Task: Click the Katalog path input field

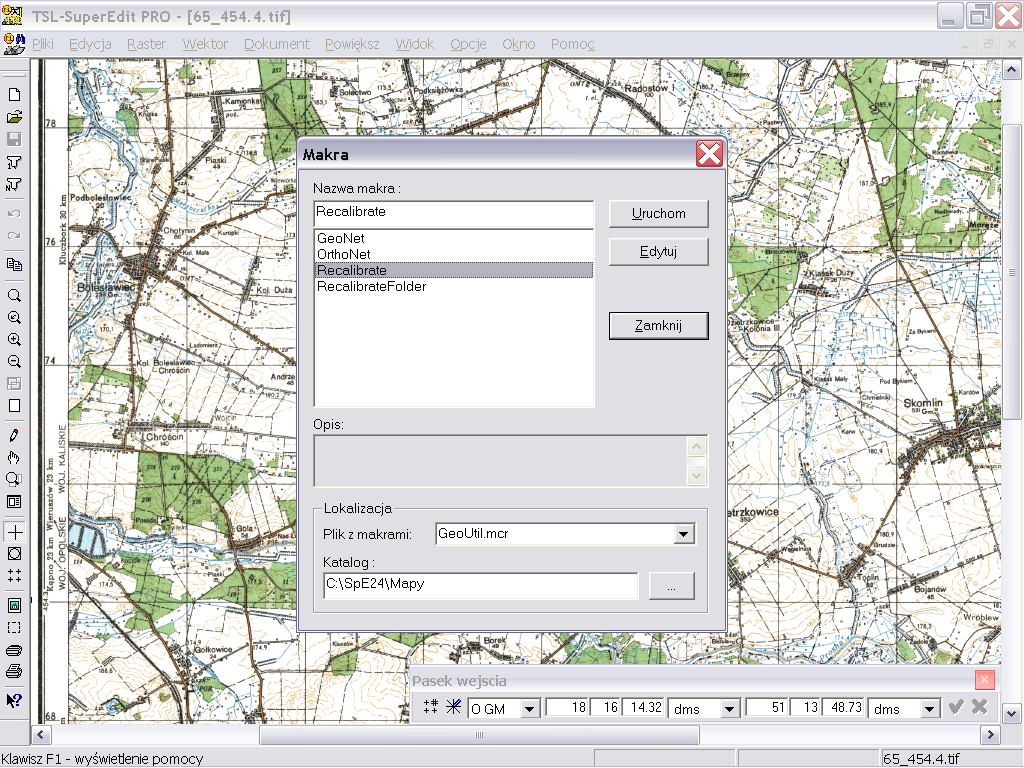Action: (x=480, y=585)
